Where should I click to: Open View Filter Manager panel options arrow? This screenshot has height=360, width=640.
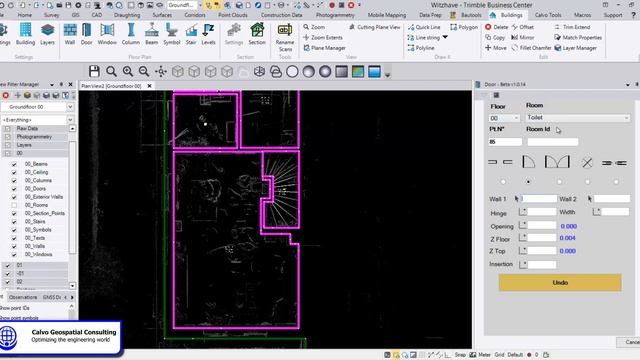(52, 84)
